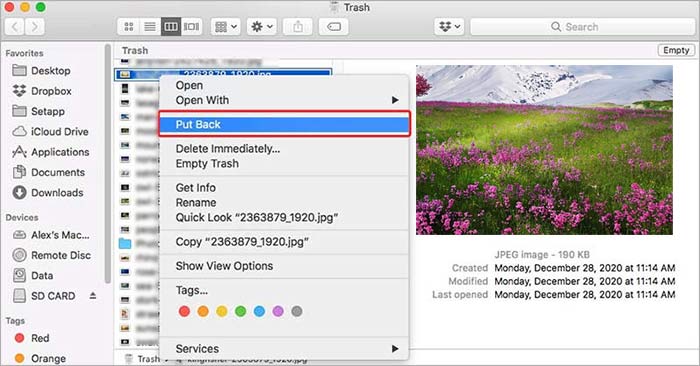Apply the blue tag color
700x366 pixels.
[259, 311]
